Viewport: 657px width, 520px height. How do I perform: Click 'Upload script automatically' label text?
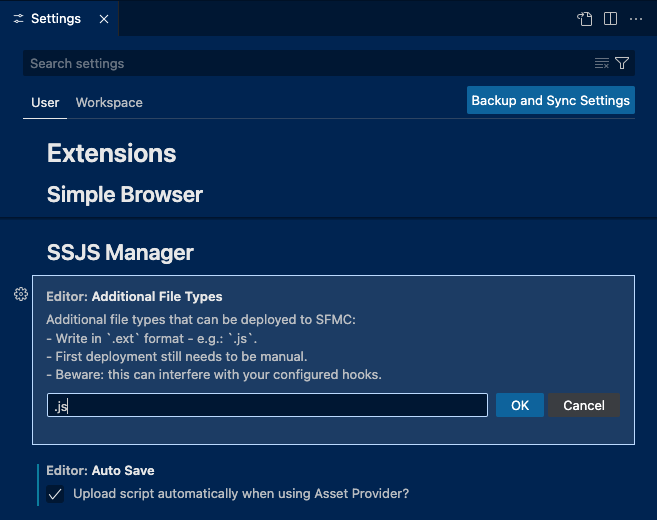click(241, 494)
